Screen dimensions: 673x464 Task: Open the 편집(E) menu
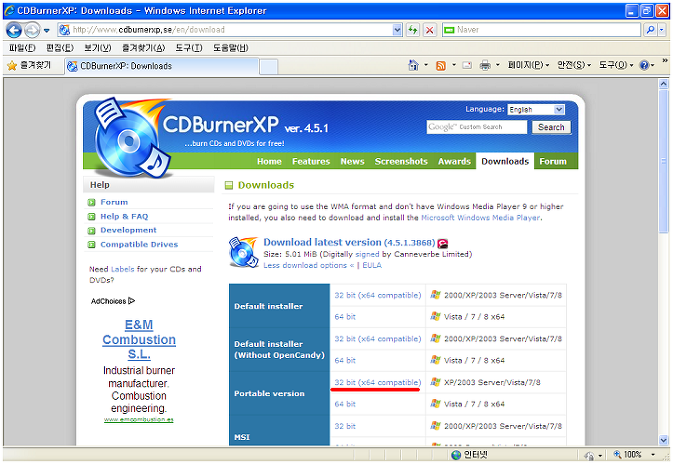[x=60, y=48]
